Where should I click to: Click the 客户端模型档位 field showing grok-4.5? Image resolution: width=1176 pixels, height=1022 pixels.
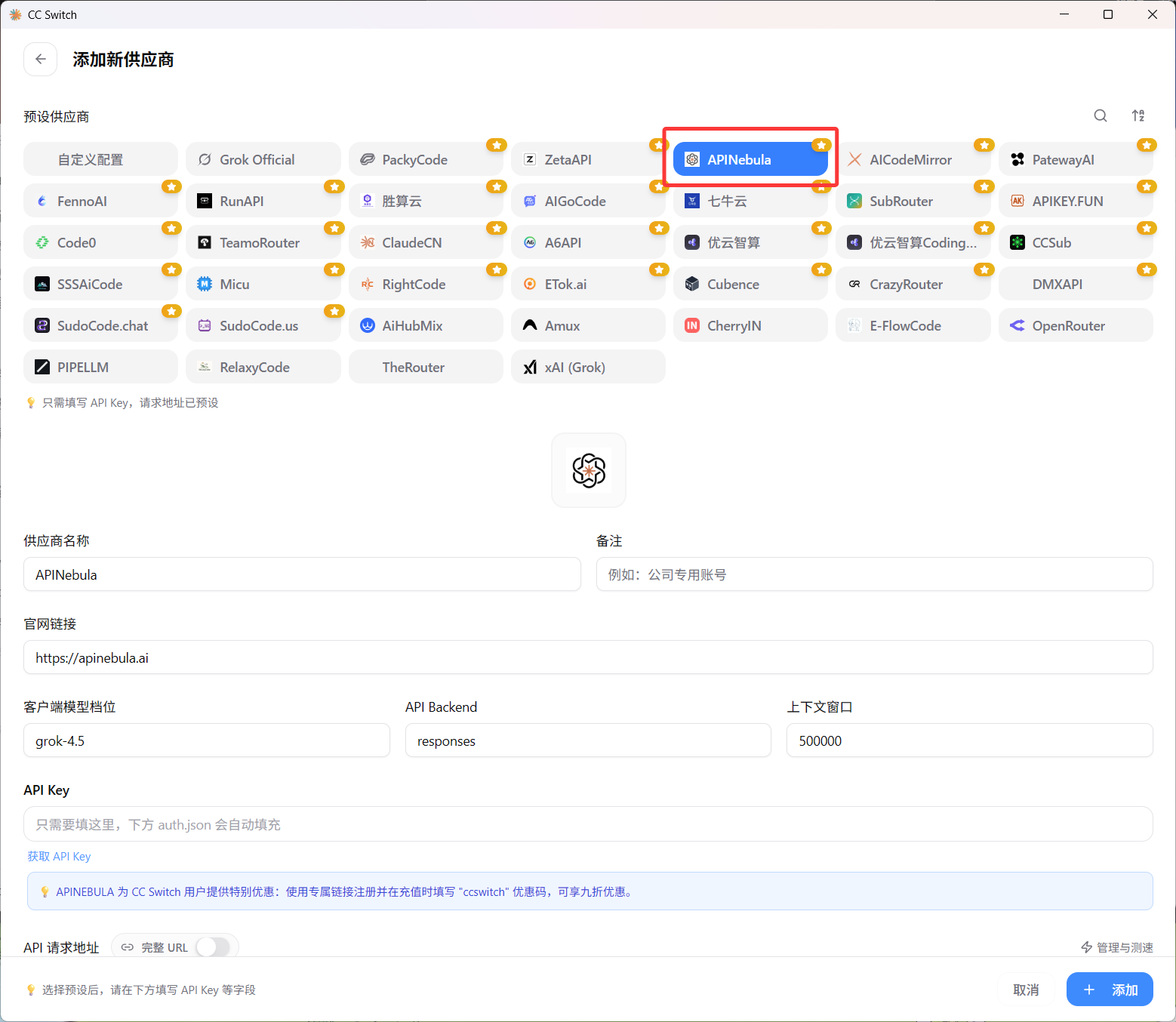coord(207,740)
